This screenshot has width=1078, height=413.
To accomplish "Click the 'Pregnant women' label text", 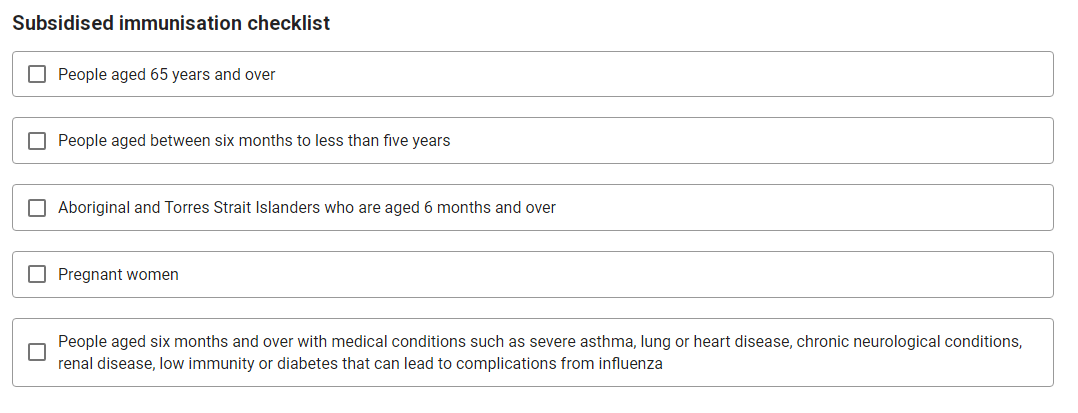I will 118,275.
